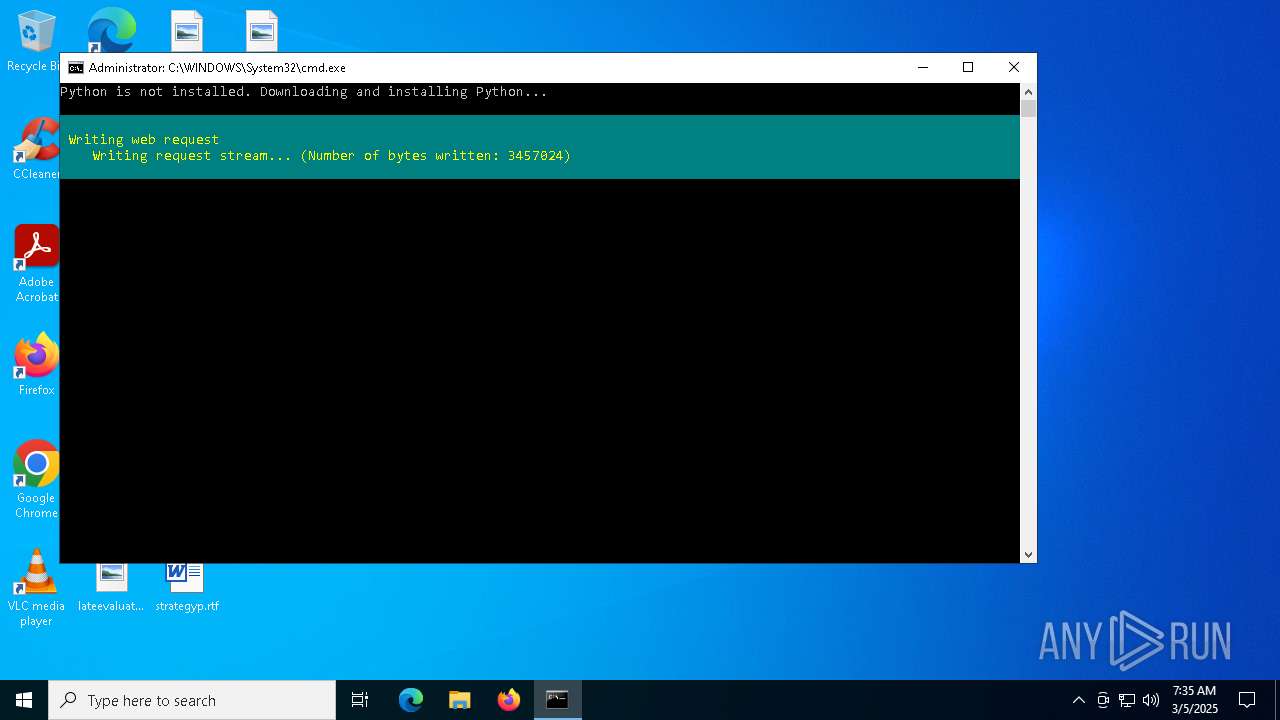Launch the Adobe Acrobat desktop shortcut
Screen dimensions: 1280x720
coord(36,264)
